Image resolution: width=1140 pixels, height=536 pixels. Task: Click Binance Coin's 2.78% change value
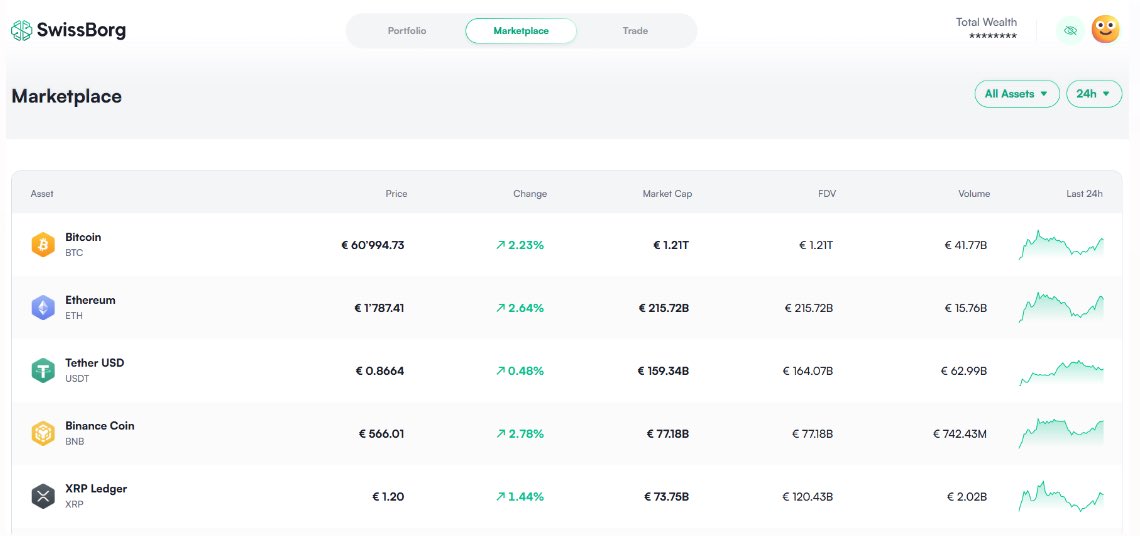[520, 434]
